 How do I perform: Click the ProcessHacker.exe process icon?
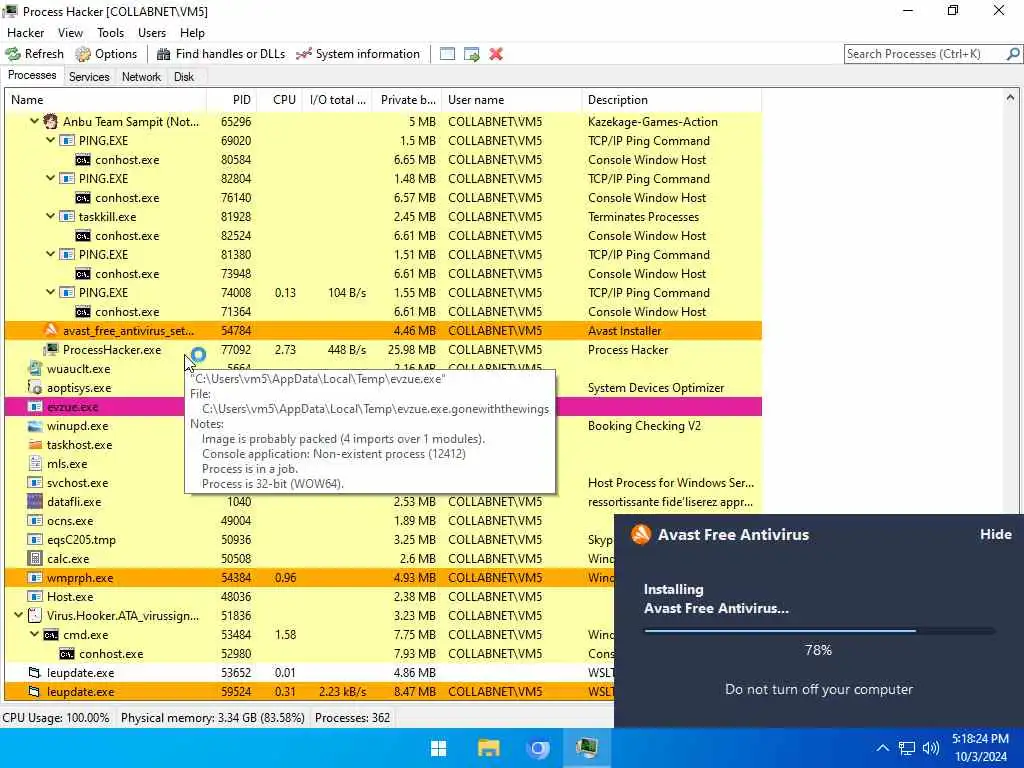pos(50,349)
